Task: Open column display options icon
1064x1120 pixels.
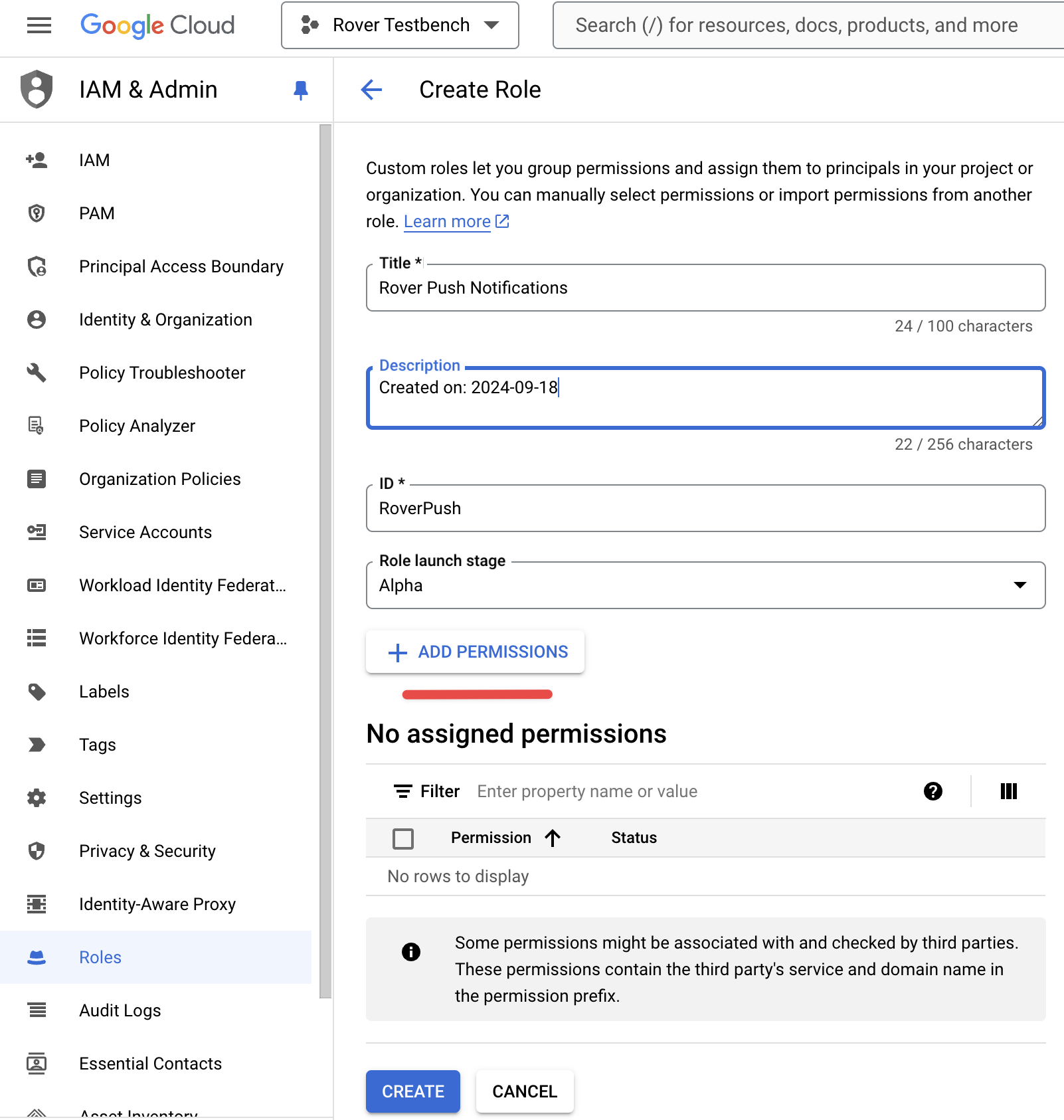Action: pos(1008,791)
